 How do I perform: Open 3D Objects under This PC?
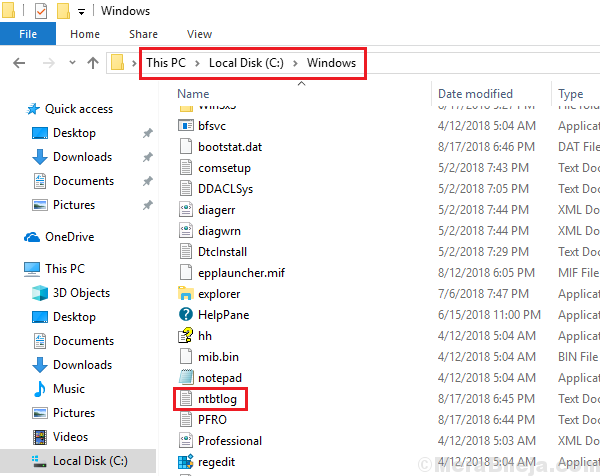coord(81,293)
